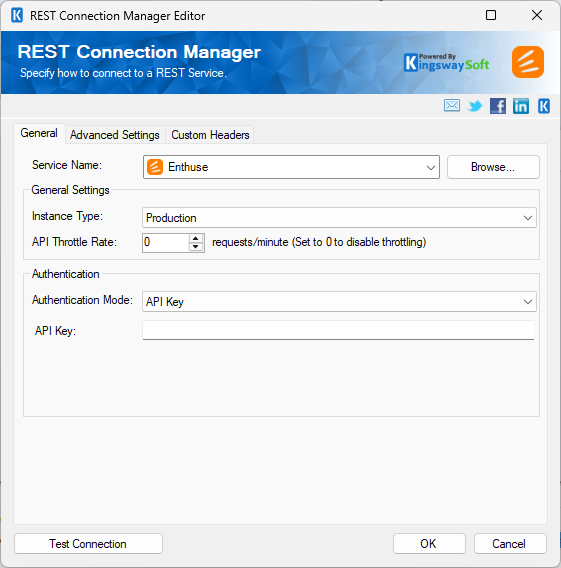Click the 'General Settings' group heading

pos(70,190)
